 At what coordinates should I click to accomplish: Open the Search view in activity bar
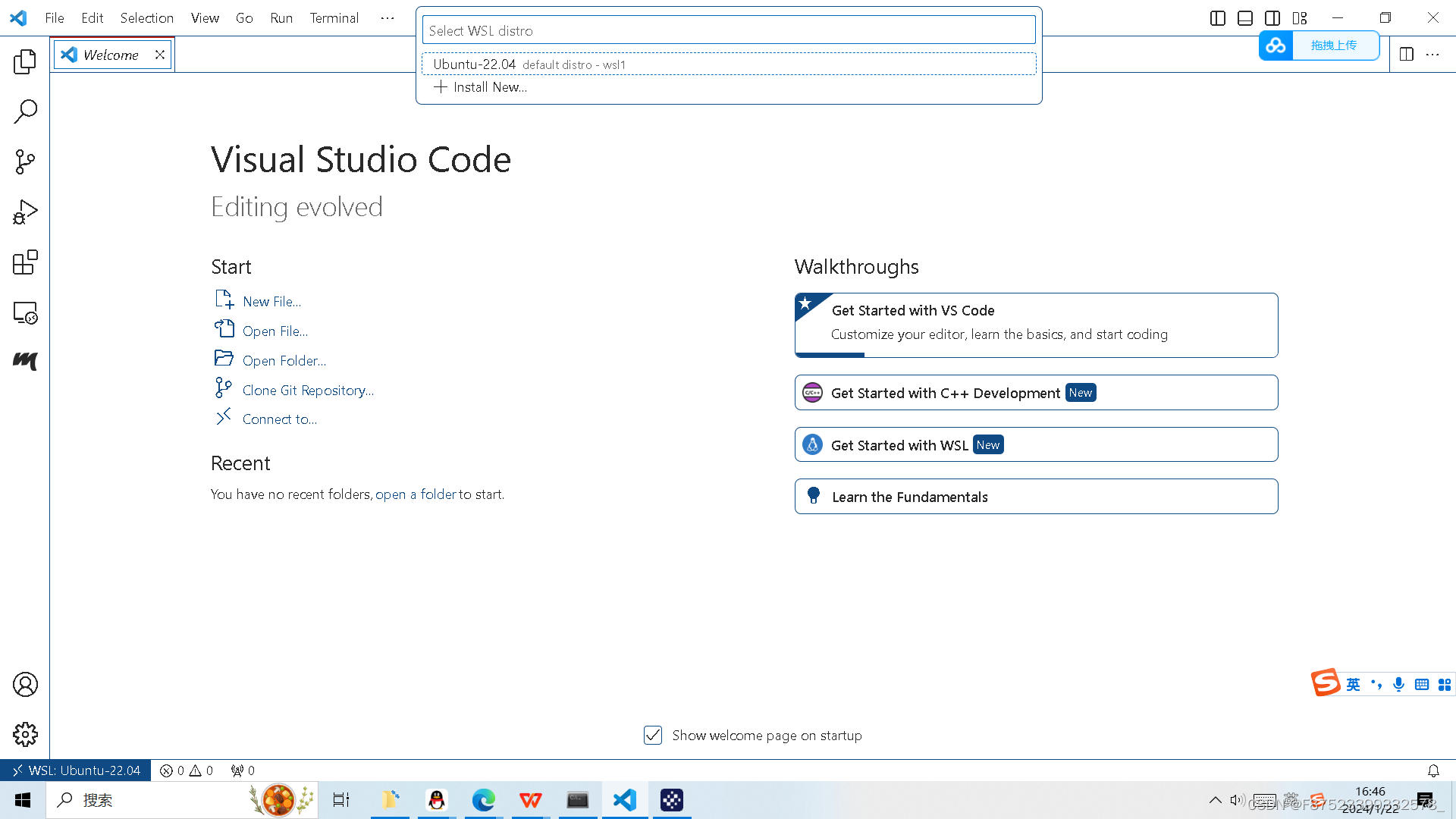click(25, 111)
